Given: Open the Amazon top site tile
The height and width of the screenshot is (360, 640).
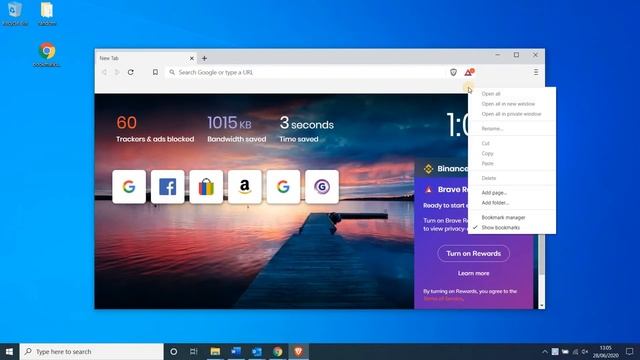Looking at the screenshot, I should 244,187.
